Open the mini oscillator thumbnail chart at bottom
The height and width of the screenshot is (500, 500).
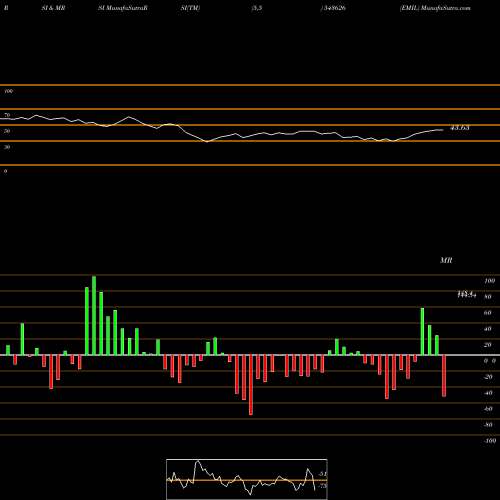point(247,479)
